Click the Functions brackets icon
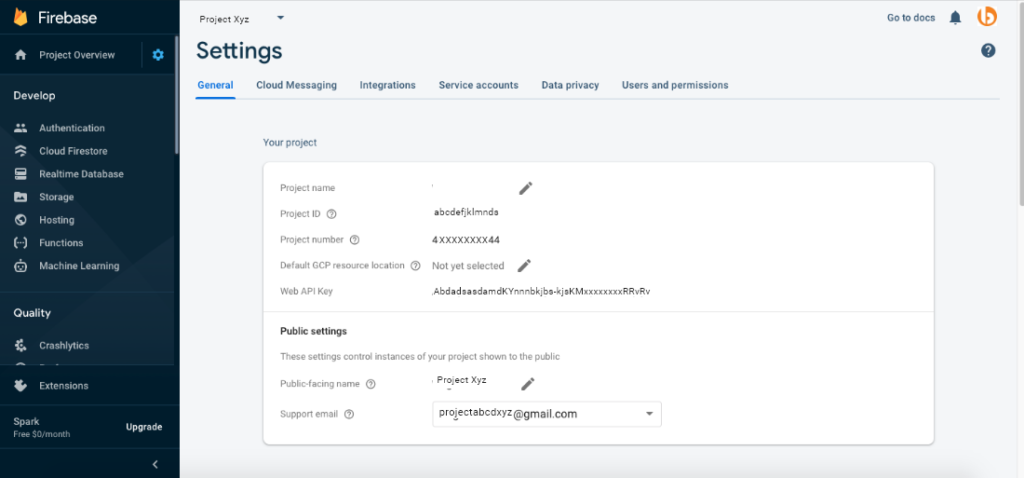Viewport: 1024px width, 478px height. [20, 243]
